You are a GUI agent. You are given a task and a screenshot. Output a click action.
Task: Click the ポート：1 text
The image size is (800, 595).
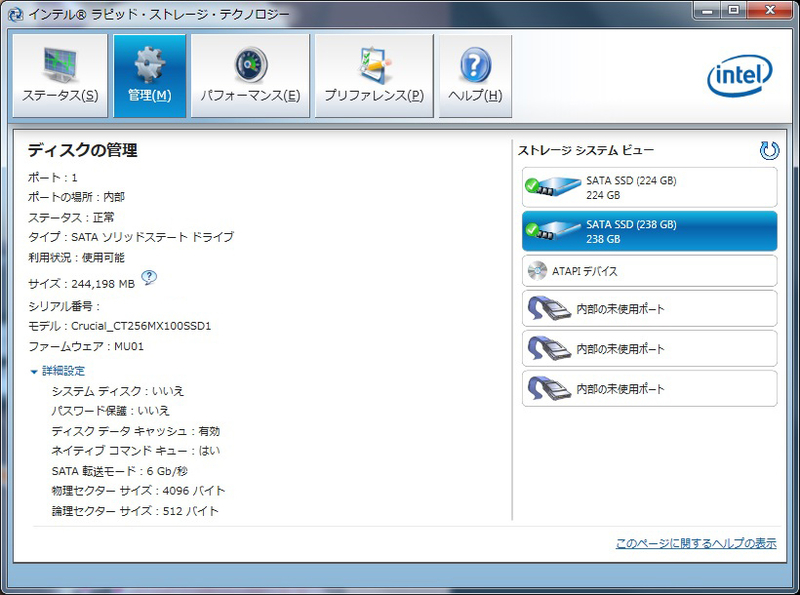(53, 178)
